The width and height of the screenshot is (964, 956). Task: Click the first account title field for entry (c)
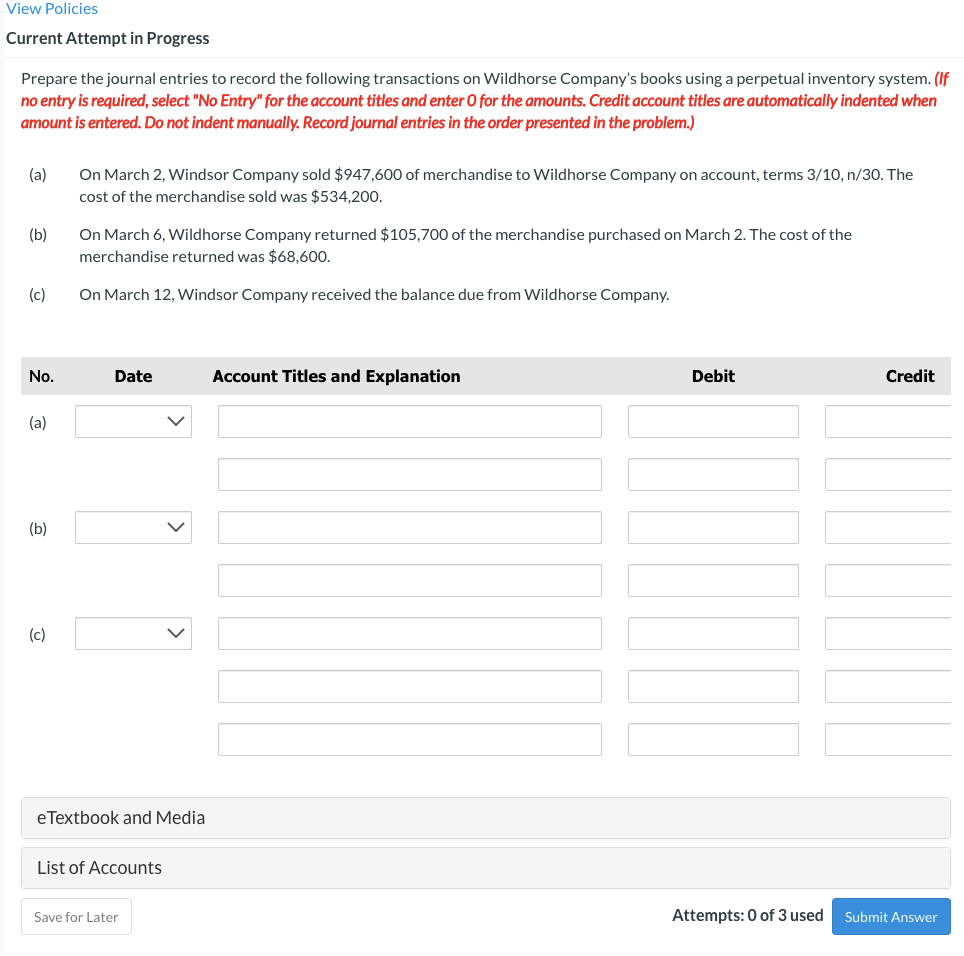(x=409, y=633)
